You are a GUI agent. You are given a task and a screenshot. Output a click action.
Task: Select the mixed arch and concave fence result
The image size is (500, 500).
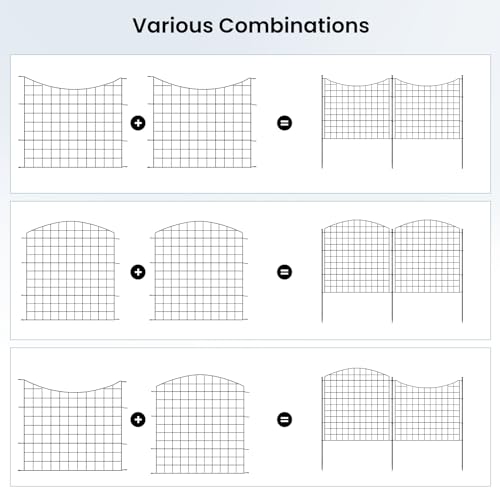coord(392,419)
